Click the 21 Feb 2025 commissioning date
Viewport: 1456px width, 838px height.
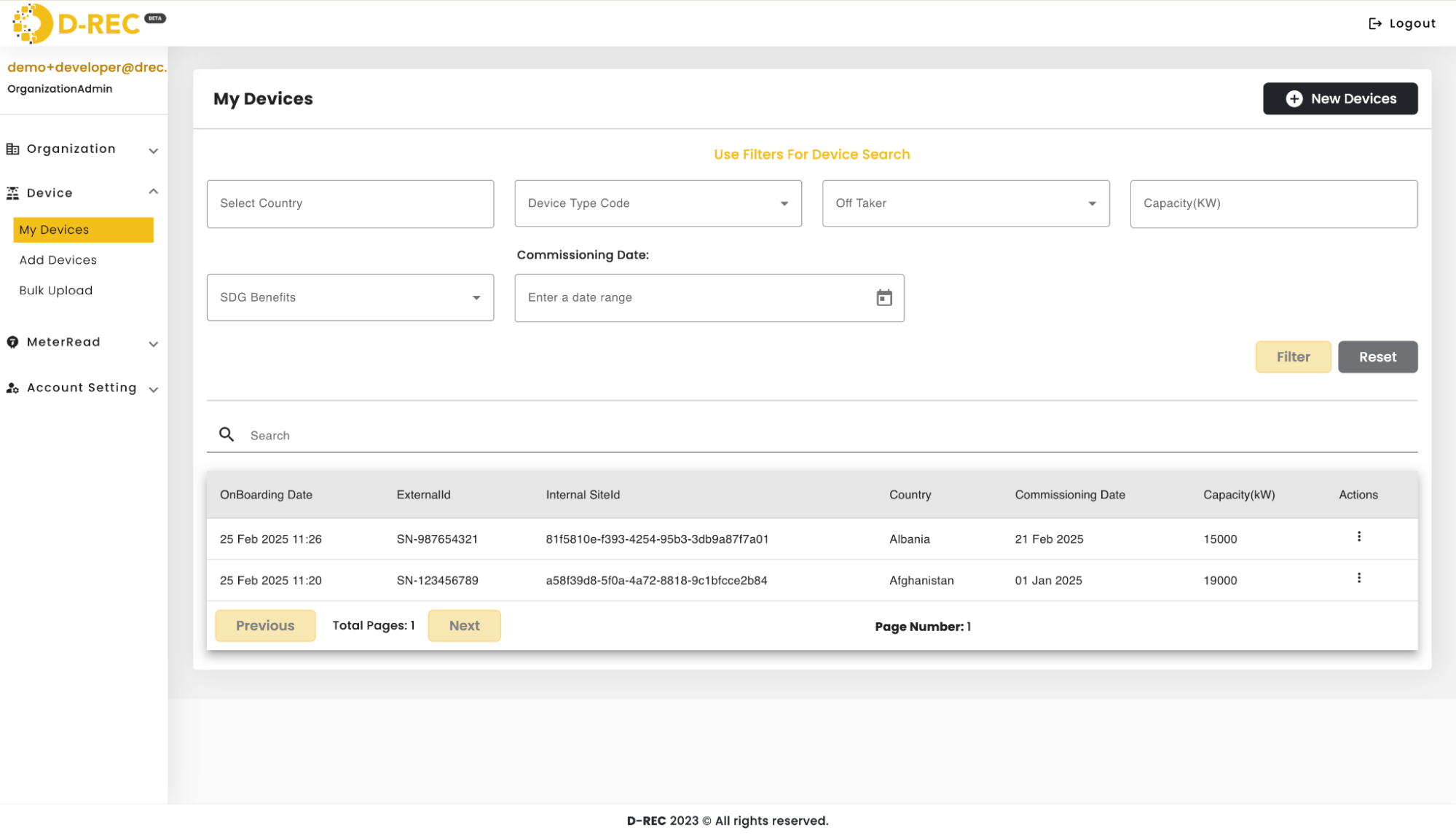(x=1048, y=539)
